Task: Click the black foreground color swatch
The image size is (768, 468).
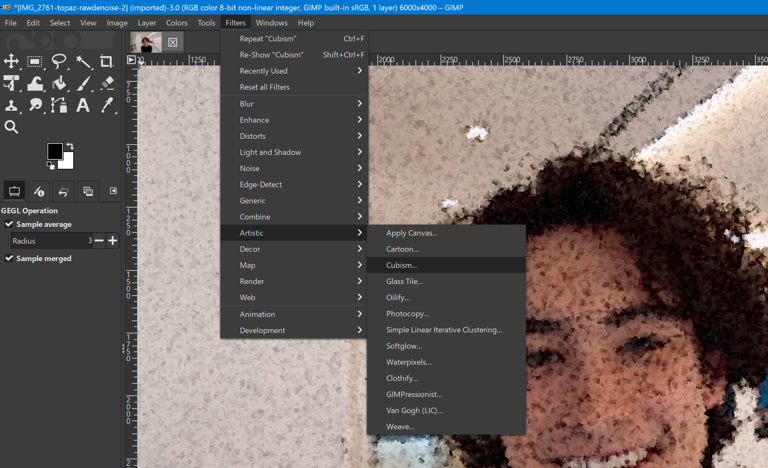Action: point(55,151)
